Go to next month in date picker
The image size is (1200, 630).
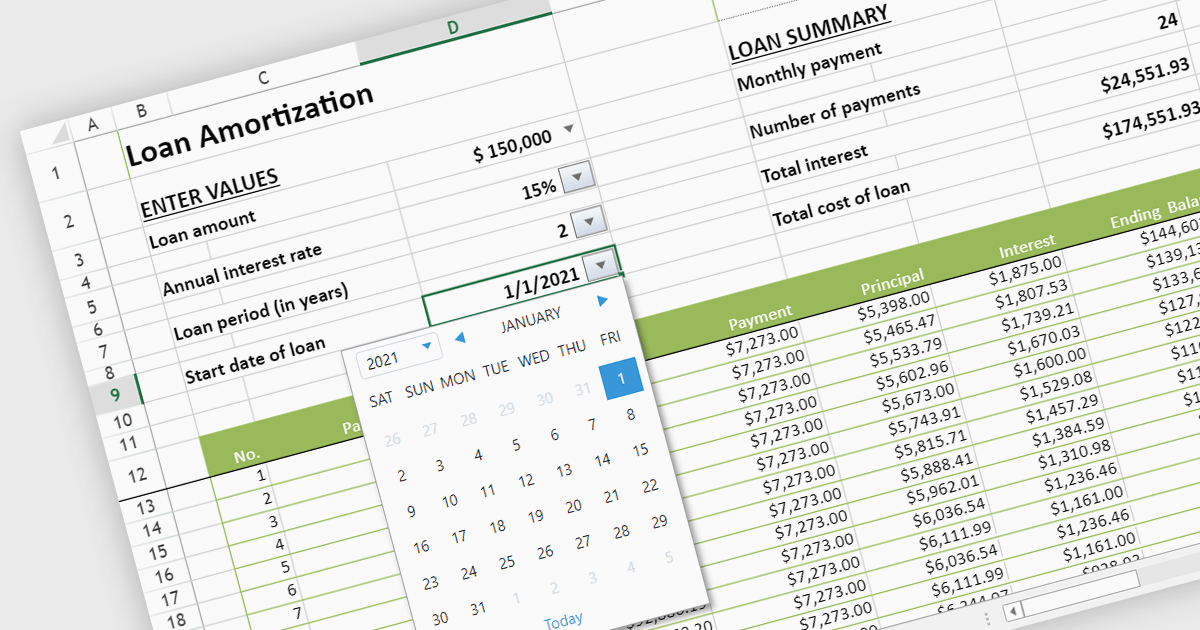602,300
